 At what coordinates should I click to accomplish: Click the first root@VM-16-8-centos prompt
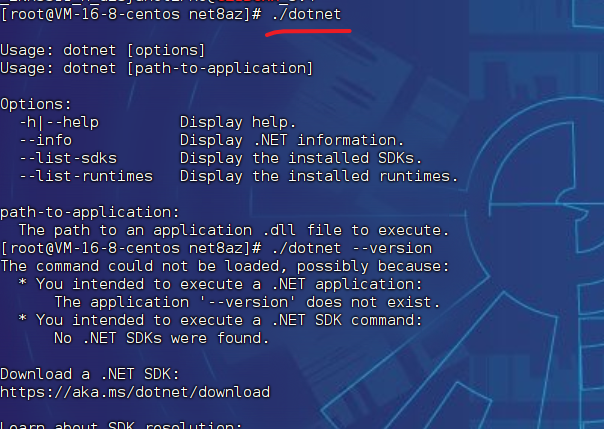pos(131,15)
